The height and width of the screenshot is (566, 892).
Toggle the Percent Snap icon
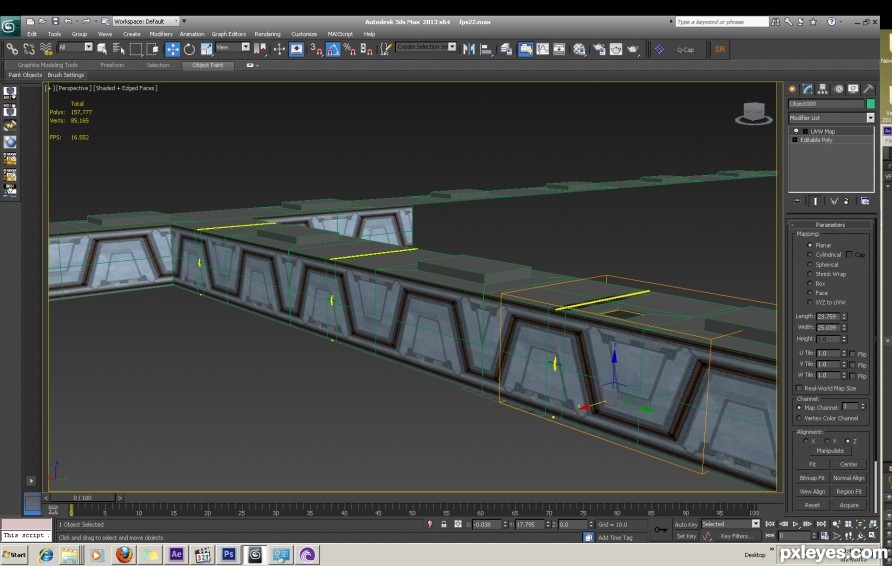tap(349, 49)
